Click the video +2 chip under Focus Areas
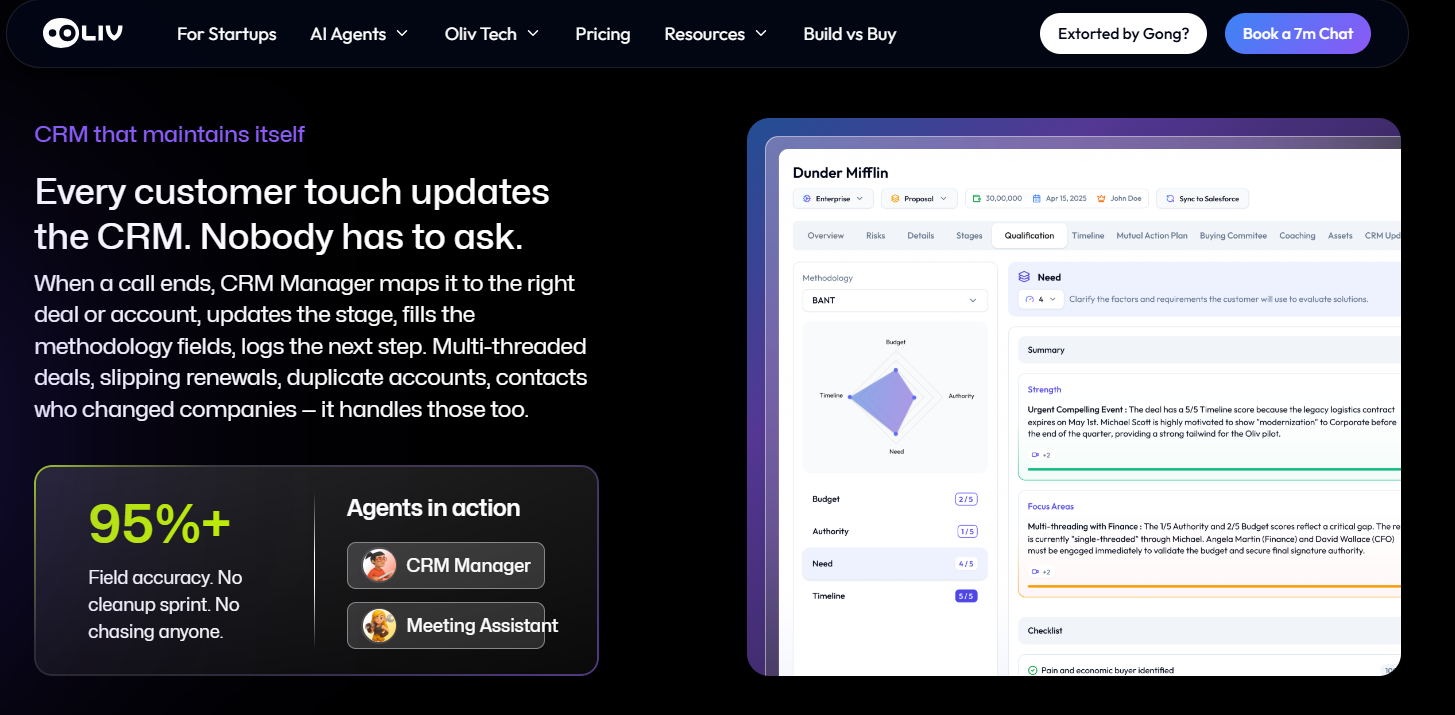This screenshot has height=715, width=1455. coord(1040,572)
